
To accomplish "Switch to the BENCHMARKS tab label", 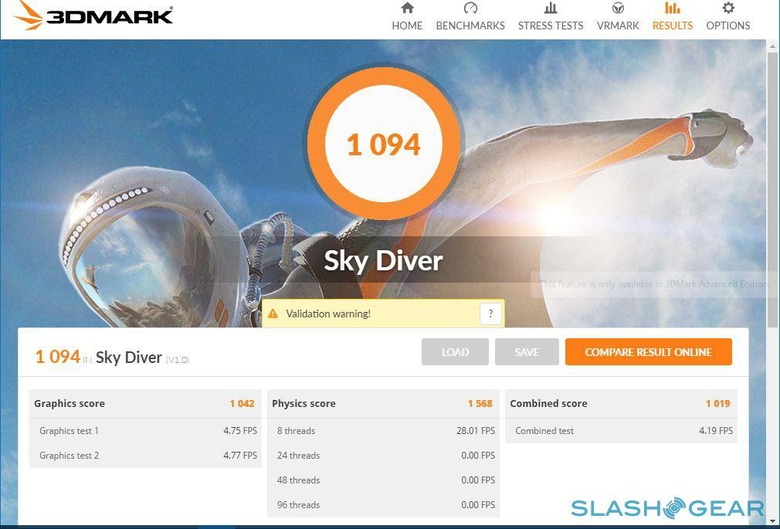I will (x=470, y=25).
